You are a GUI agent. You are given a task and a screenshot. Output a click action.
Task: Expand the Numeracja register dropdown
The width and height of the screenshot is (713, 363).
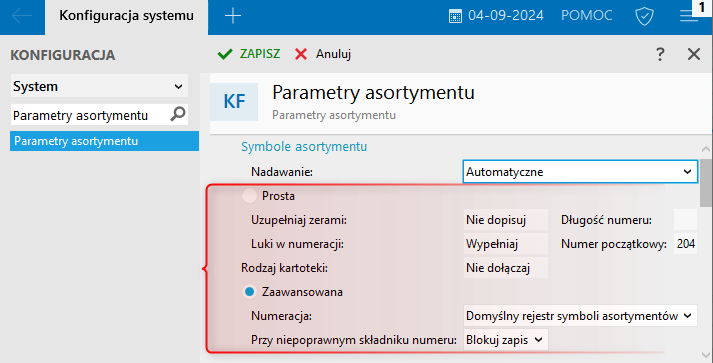point(580,316)
